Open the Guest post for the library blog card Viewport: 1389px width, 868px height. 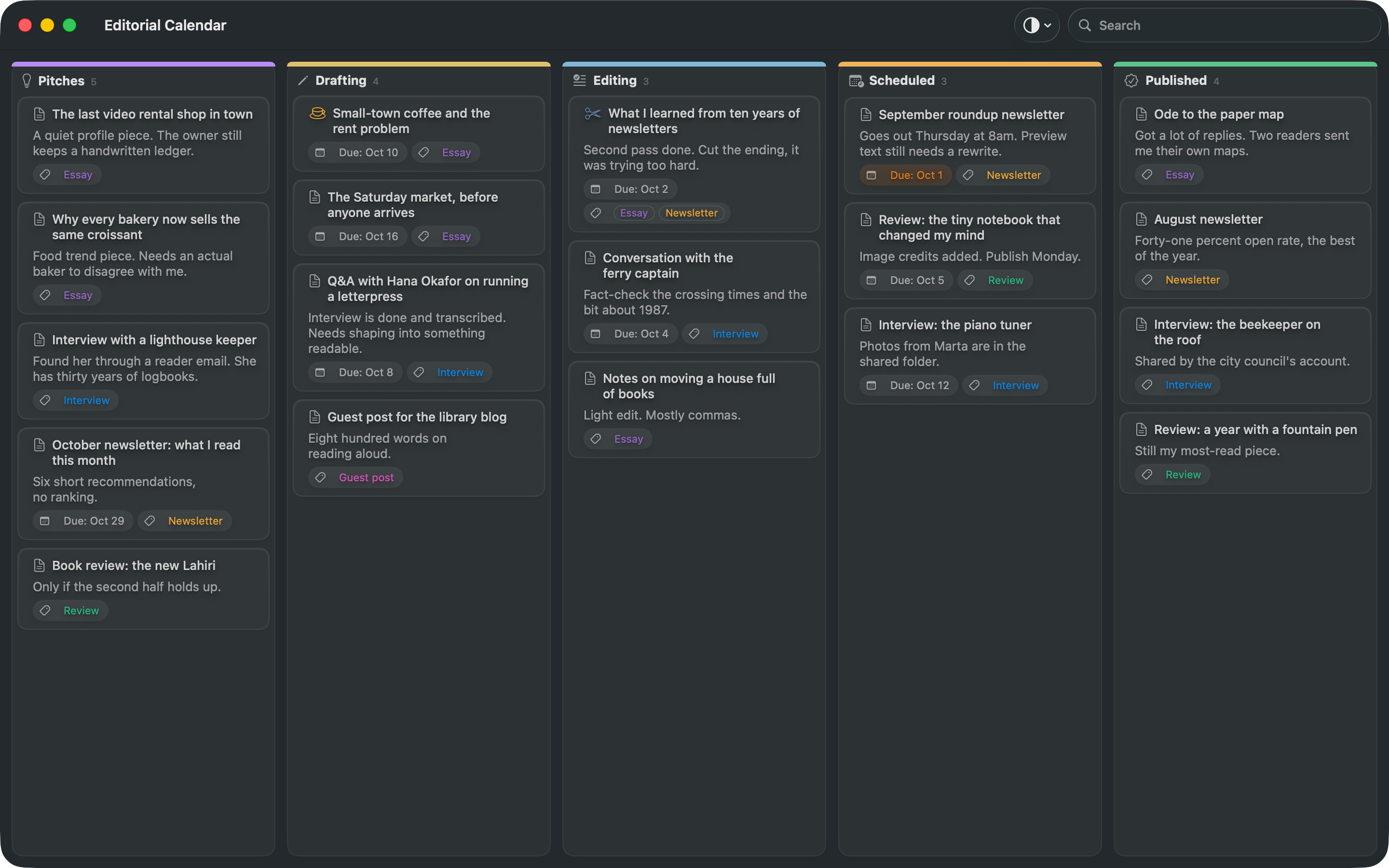(x=419, y=448)
